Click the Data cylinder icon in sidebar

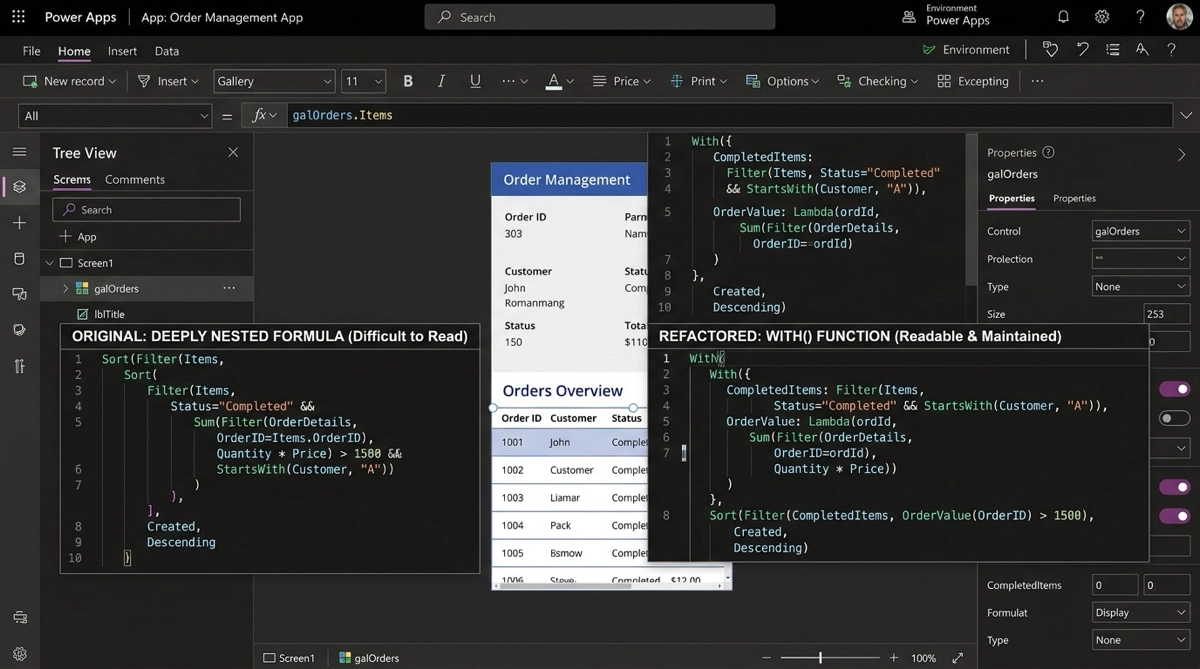[19, 259]
